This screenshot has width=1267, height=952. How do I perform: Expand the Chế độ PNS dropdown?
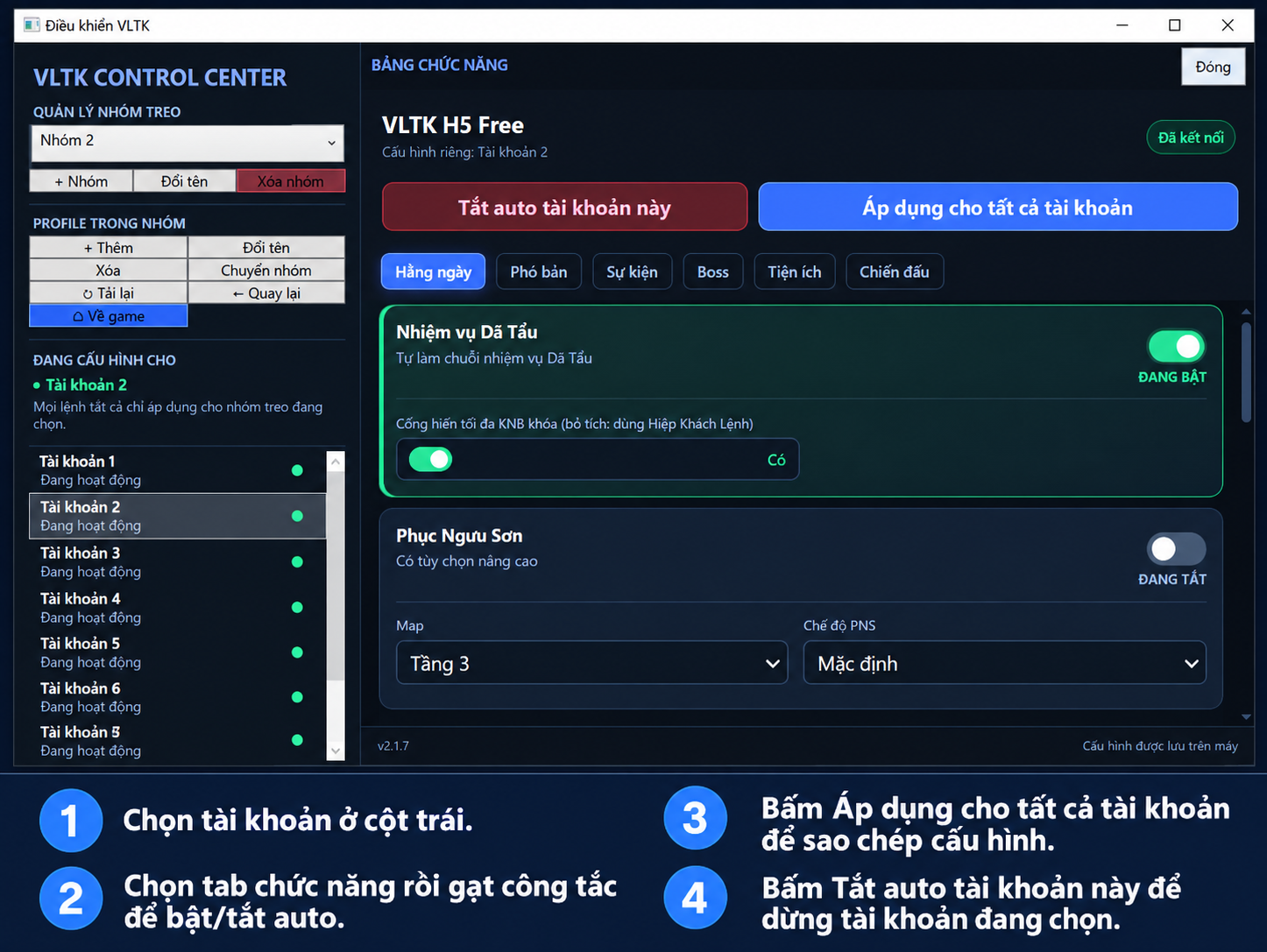[1005, 663]
